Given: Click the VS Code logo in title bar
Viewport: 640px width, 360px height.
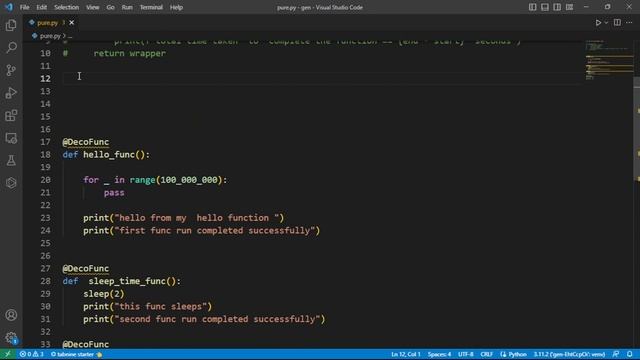Looking at the screenshot, I should pos(9,7).
